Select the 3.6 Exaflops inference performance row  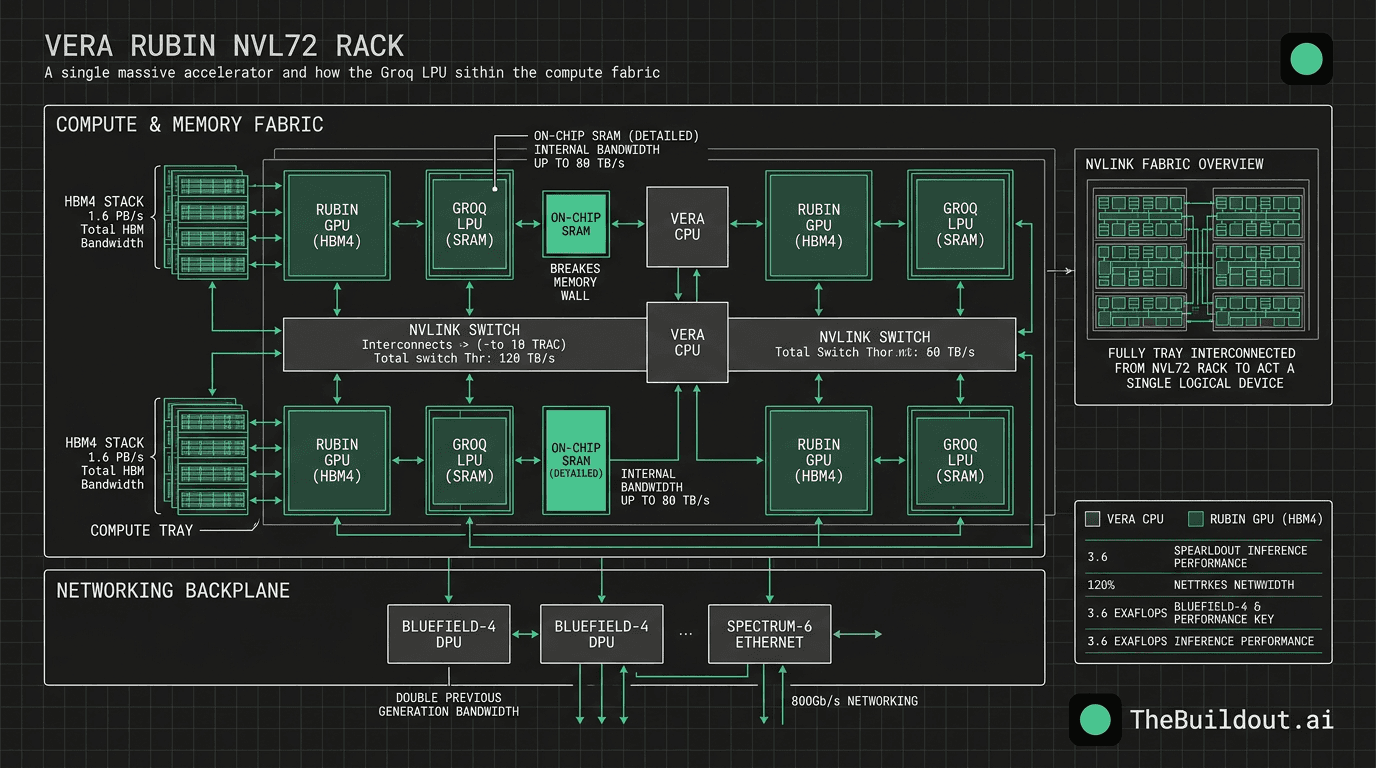[1200, 641]
